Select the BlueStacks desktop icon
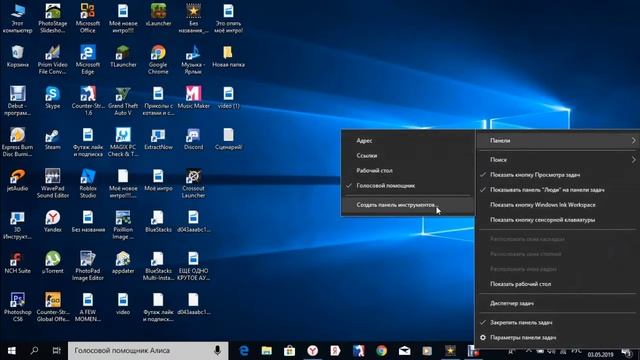 pos(158,221)
